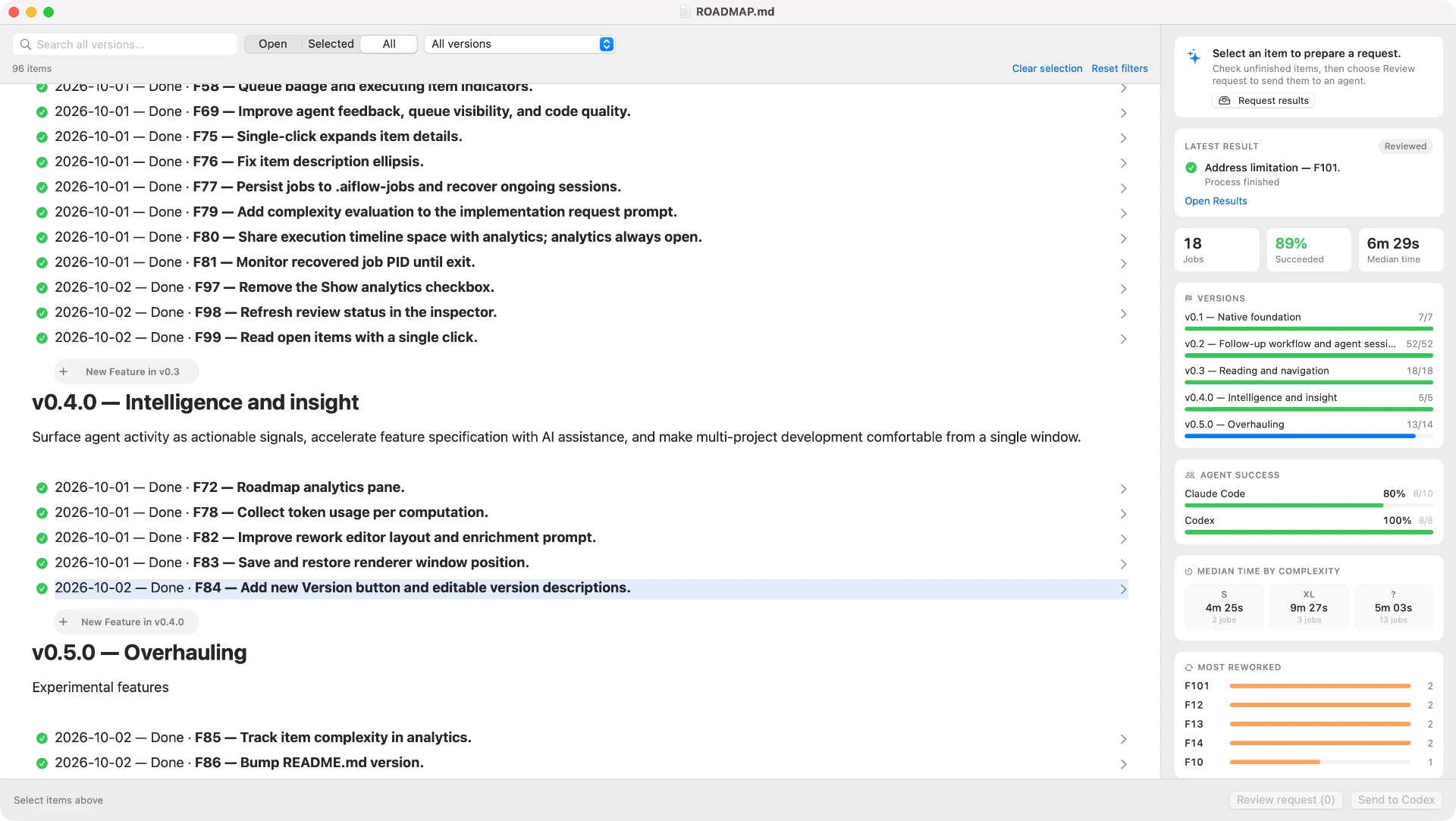Toggle the status check of F97 item
1456x821 pixels.
coord(42,288)
